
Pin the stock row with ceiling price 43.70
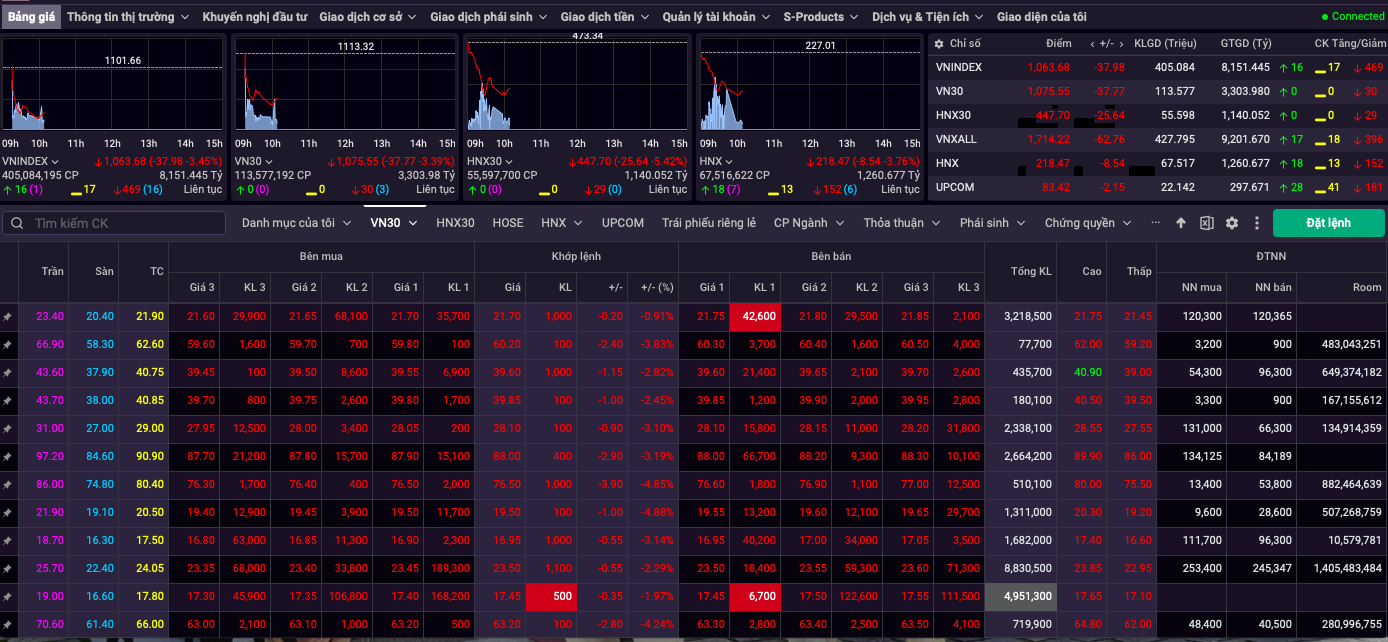8,400
